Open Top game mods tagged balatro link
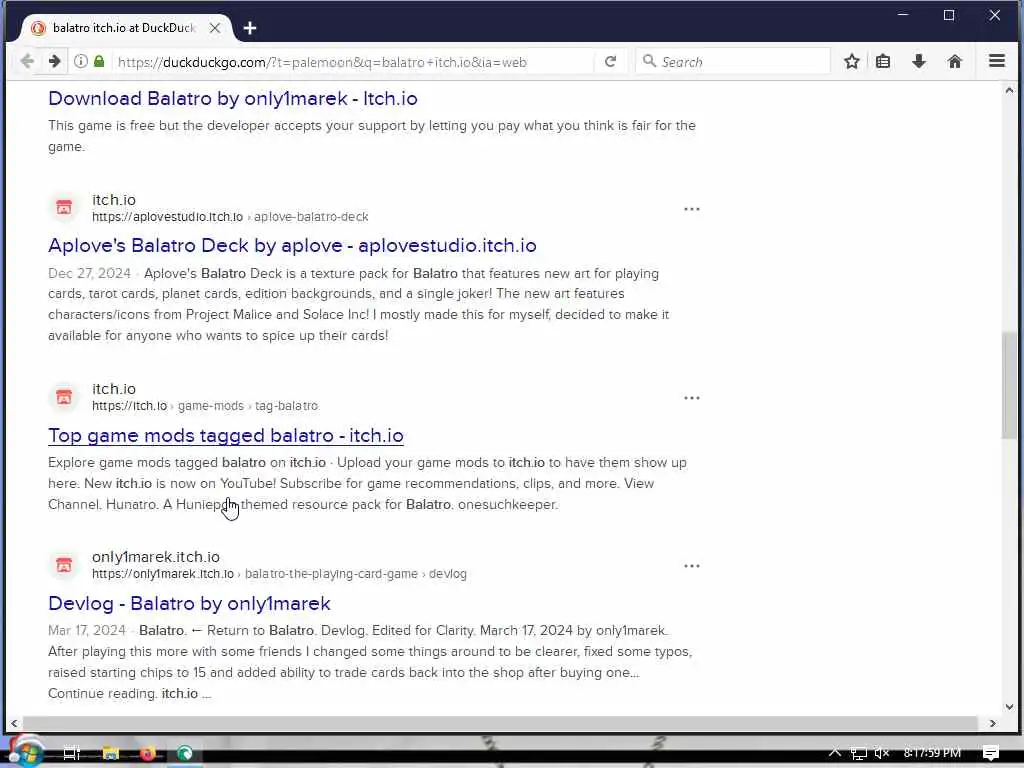1024x768 pixels. (225, 436)
